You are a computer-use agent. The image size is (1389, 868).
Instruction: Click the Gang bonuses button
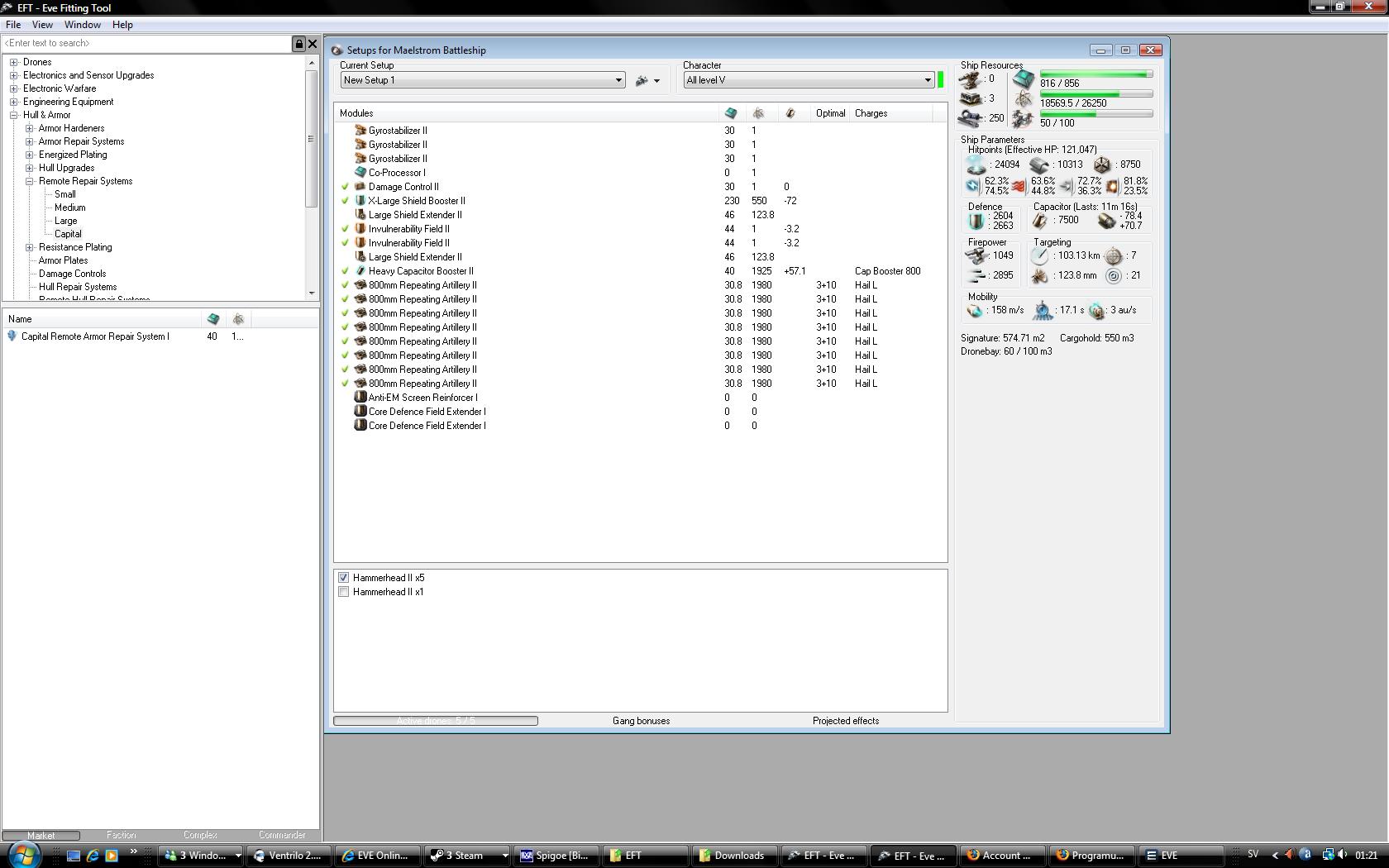pos(641,721)
